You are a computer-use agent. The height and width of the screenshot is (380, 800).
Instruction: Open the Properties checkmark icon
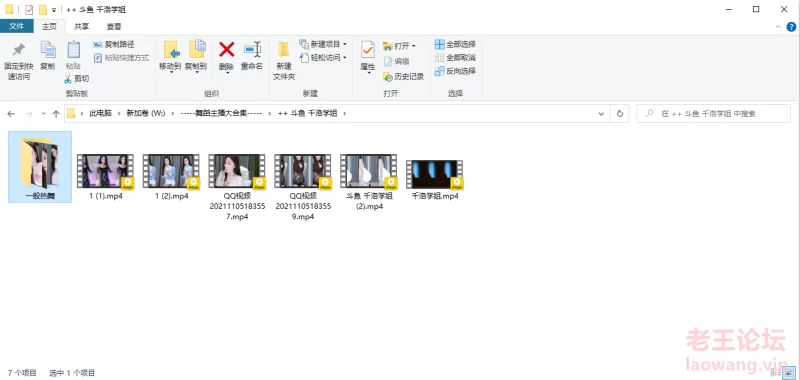(x=367, y=57)
